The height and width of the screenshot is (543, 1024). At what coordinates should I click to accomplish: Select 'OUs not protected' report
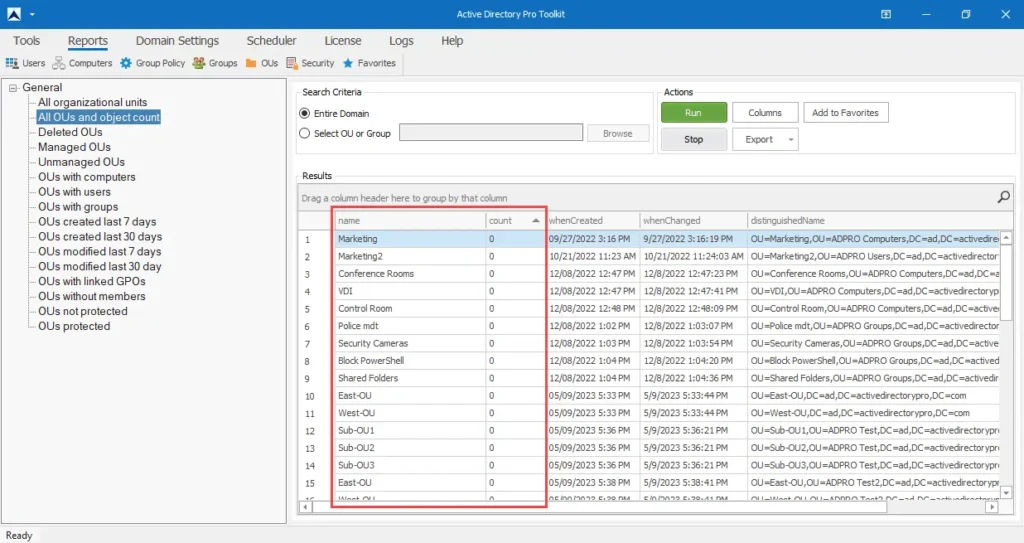tap(83, 312)
